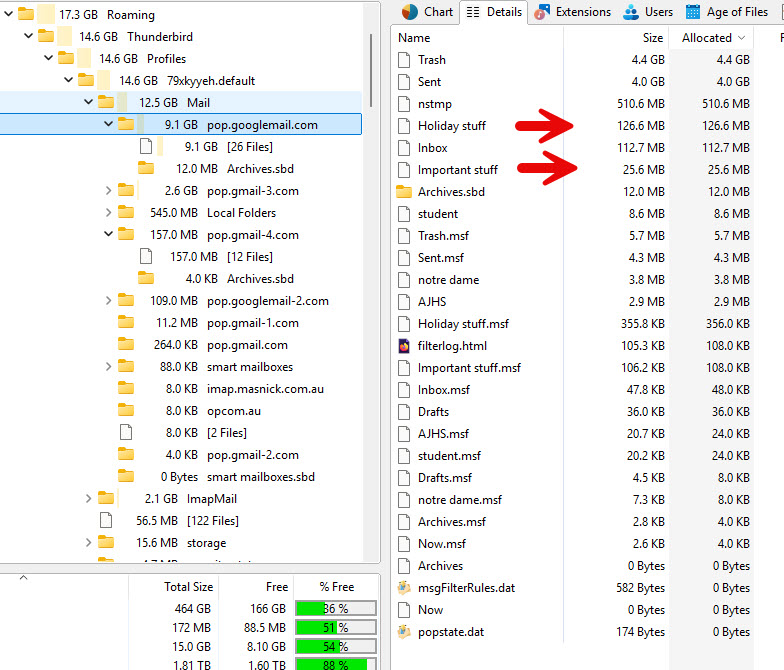The height and width of the screenshot is (670, 784).
Task: Click the opcom.au folder icon
Action: (x=126, y=410)
